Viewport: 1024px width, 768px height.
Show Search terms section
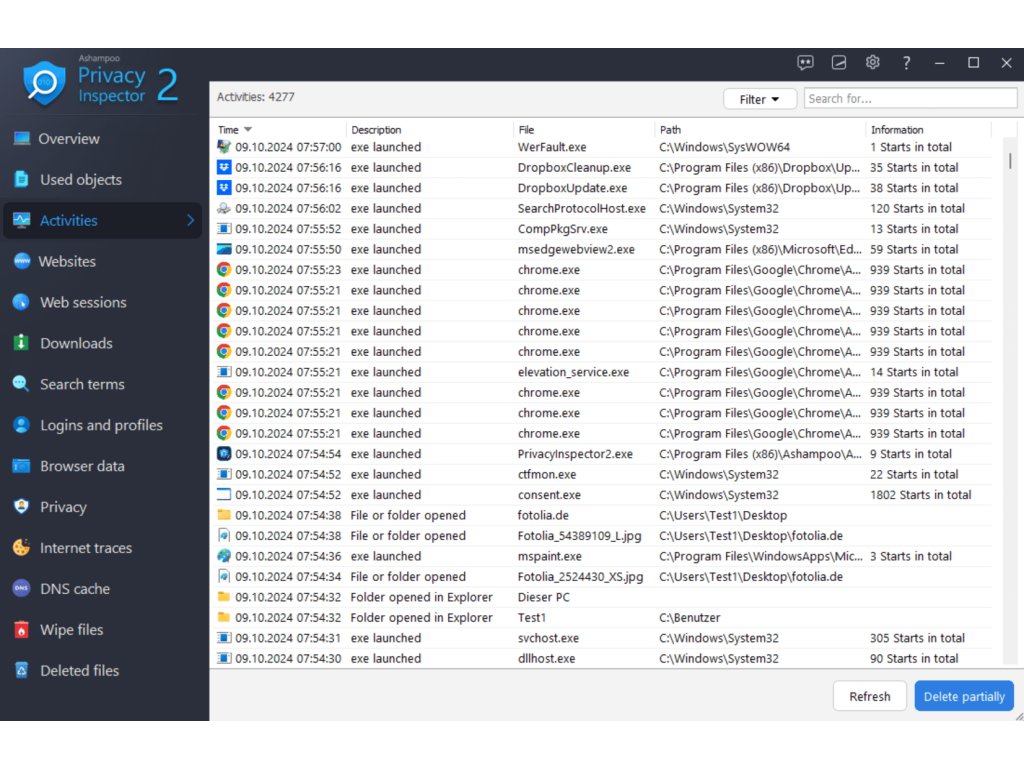[x=82, y=384]
